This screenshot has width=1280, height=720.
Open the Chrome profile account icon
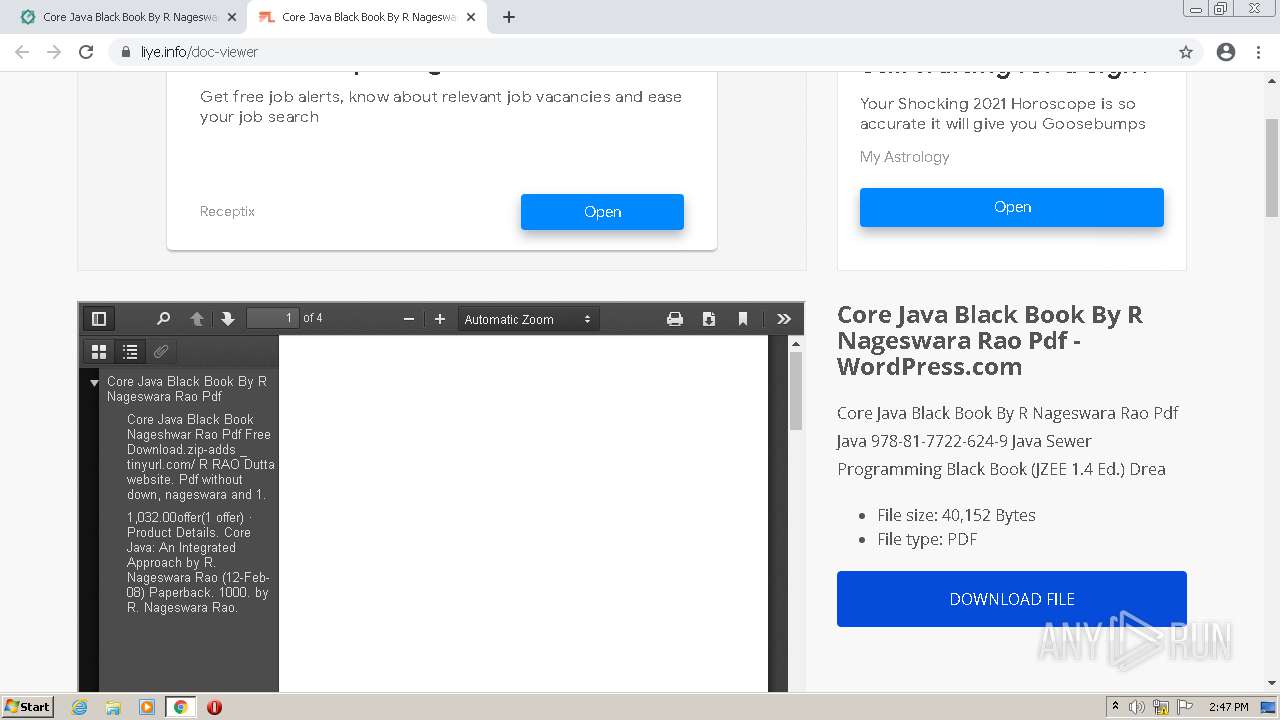click(1226, 52)
